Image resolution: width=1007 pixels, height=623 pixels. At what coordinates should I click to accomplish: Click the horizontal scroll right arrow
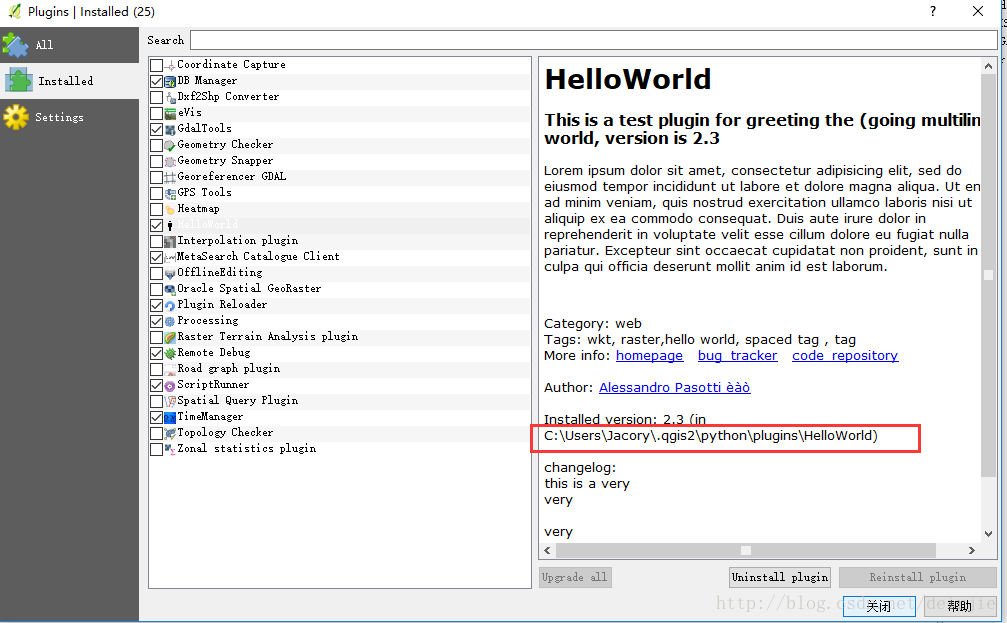coord(972,550)
